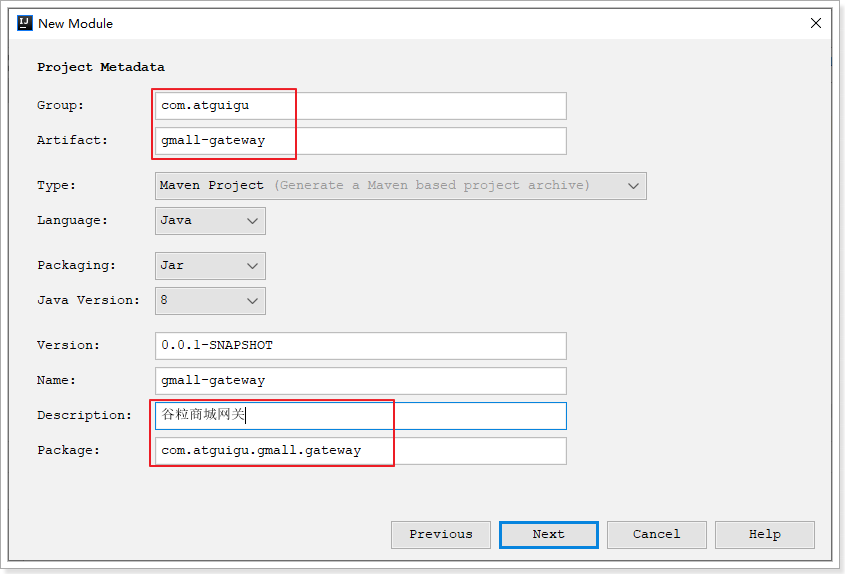This screenshot has height=574, width=845.
Task: Click the Version input field
Action: click(x=360, y=345)
